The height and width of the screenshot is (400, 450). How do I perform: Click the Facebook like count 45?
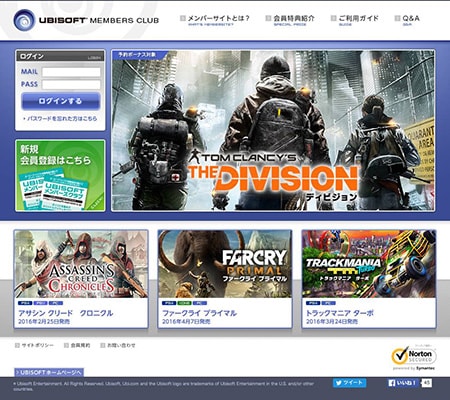[427, 383]
